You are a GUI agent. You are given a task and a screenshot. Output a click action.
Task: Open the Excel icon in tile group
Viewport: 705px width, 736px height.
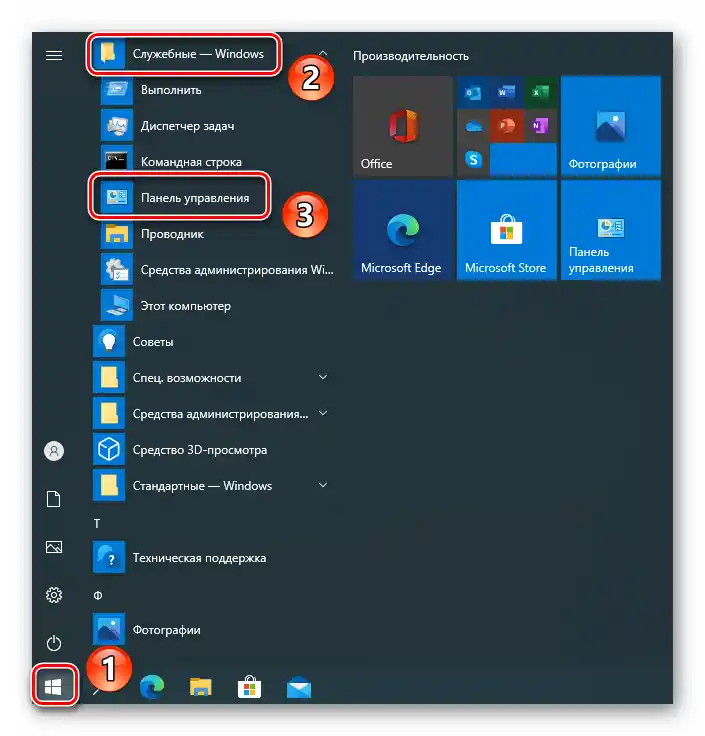tap(540, 92)
